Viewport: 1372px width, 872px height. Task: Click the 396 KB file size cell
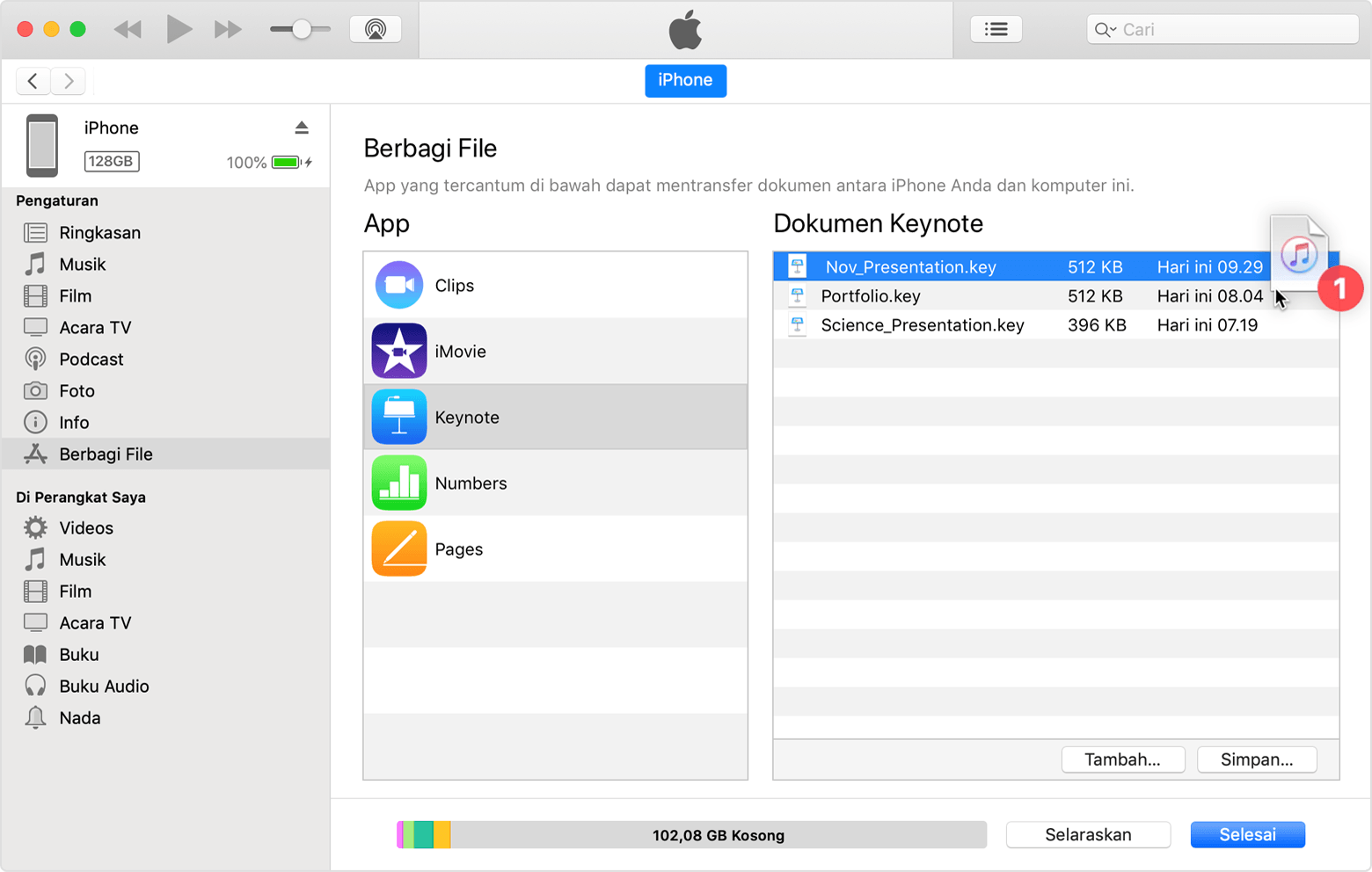(x=1097, y=324)
